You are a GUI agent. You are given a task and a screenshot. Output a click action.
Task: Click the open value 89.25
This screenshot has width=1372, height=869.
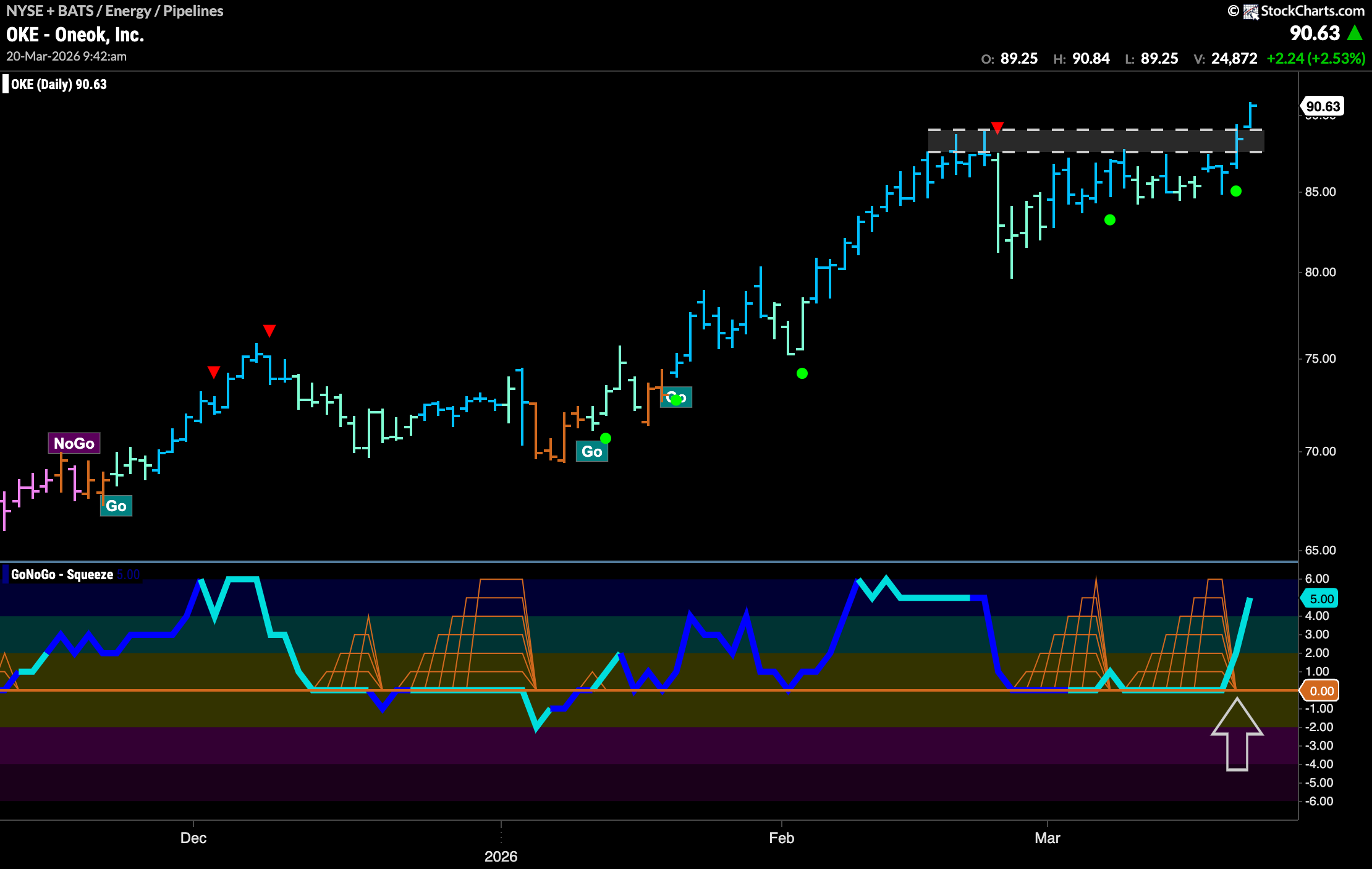point(1019,59)
